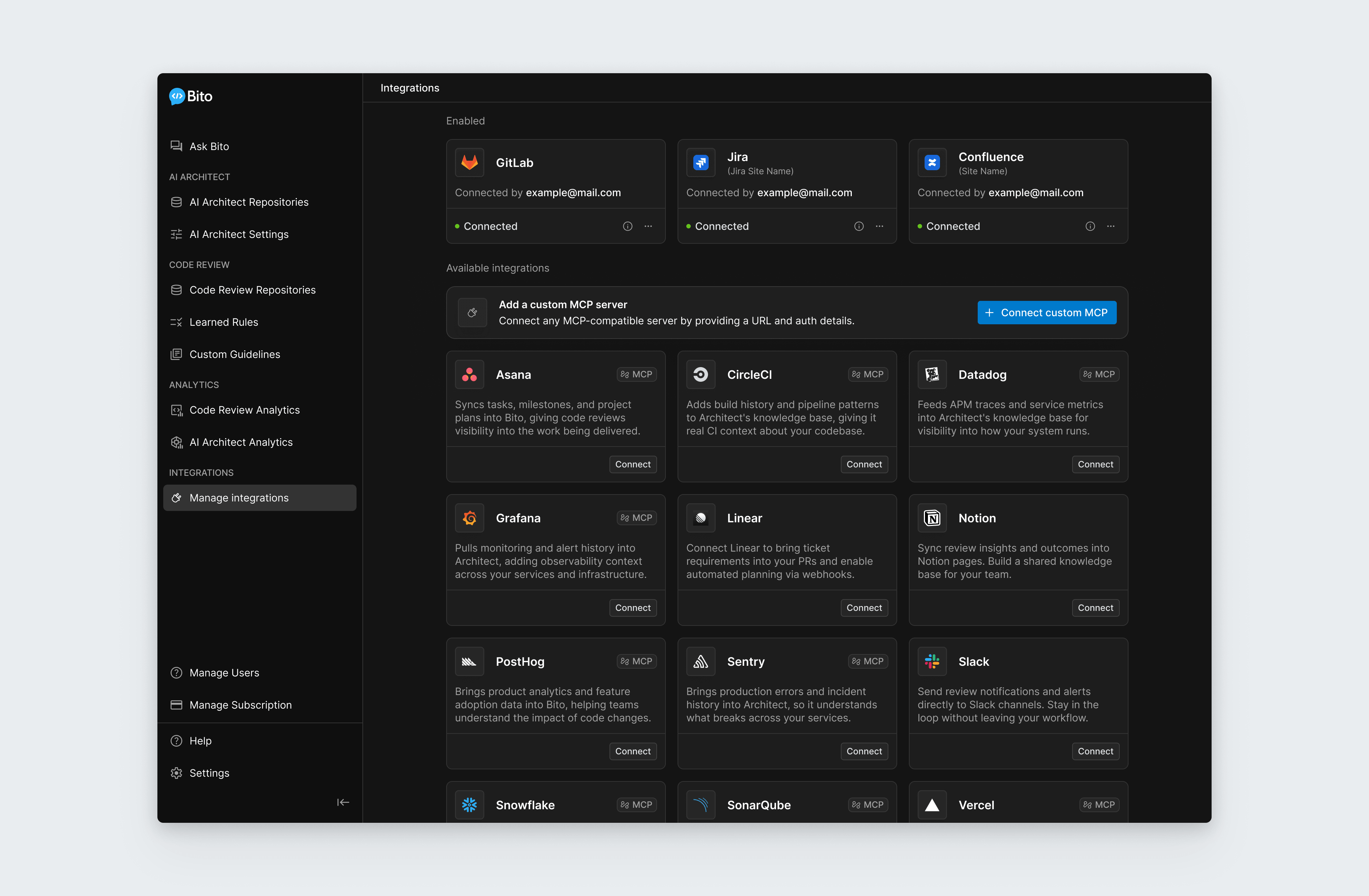This screenshot has height=896, width=1369.
Task: Click the Bito logo
Action: coord(190,96)
